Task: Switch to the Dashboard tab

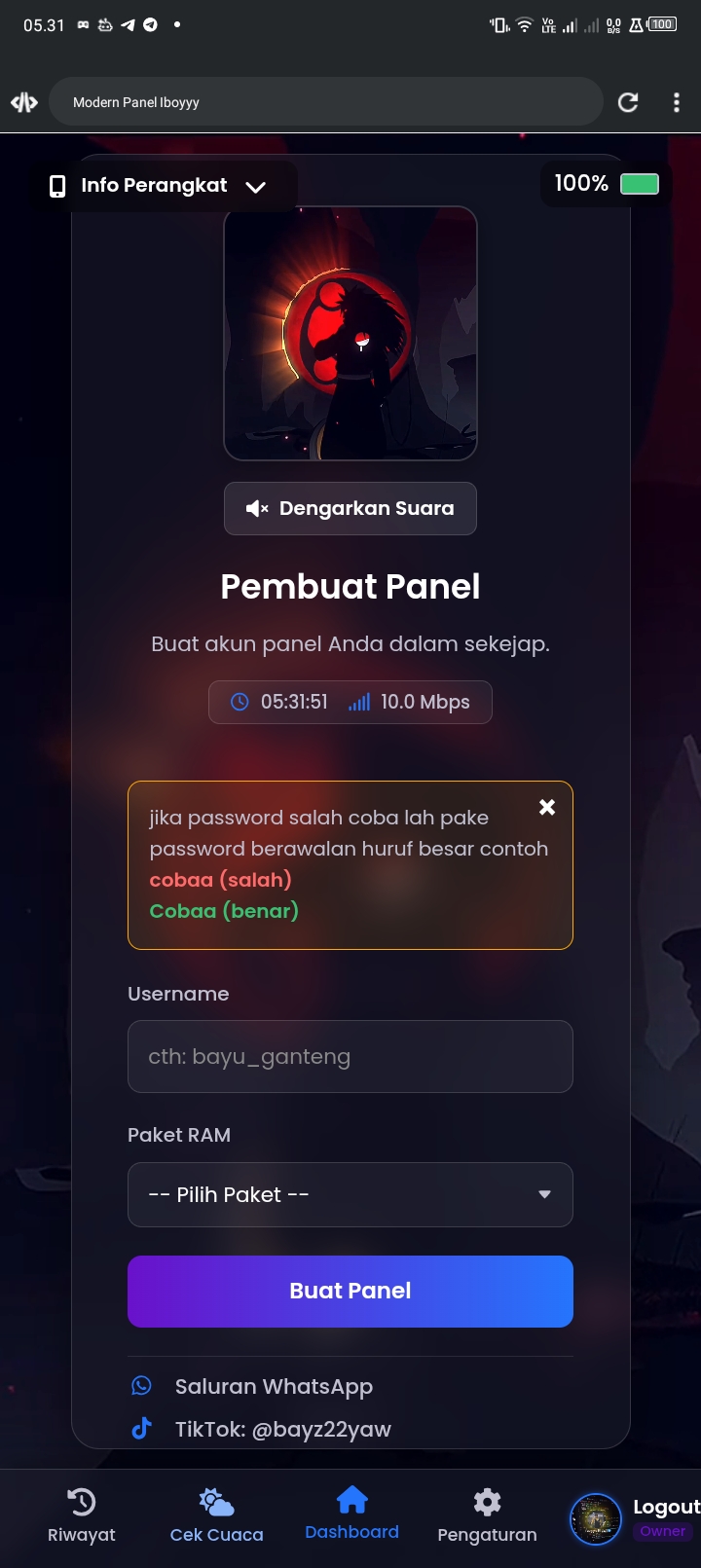Action: pyautogui.click(x=351, y=1513)
